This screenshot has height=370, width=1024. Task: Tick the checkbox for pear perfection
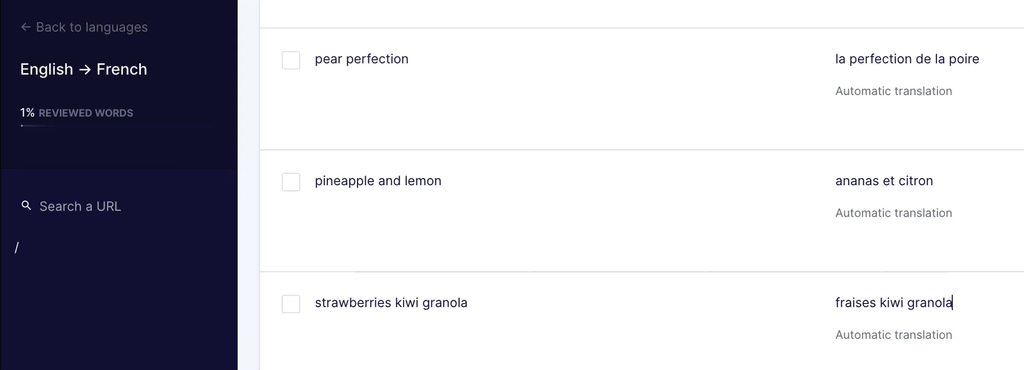click(291, 60)
